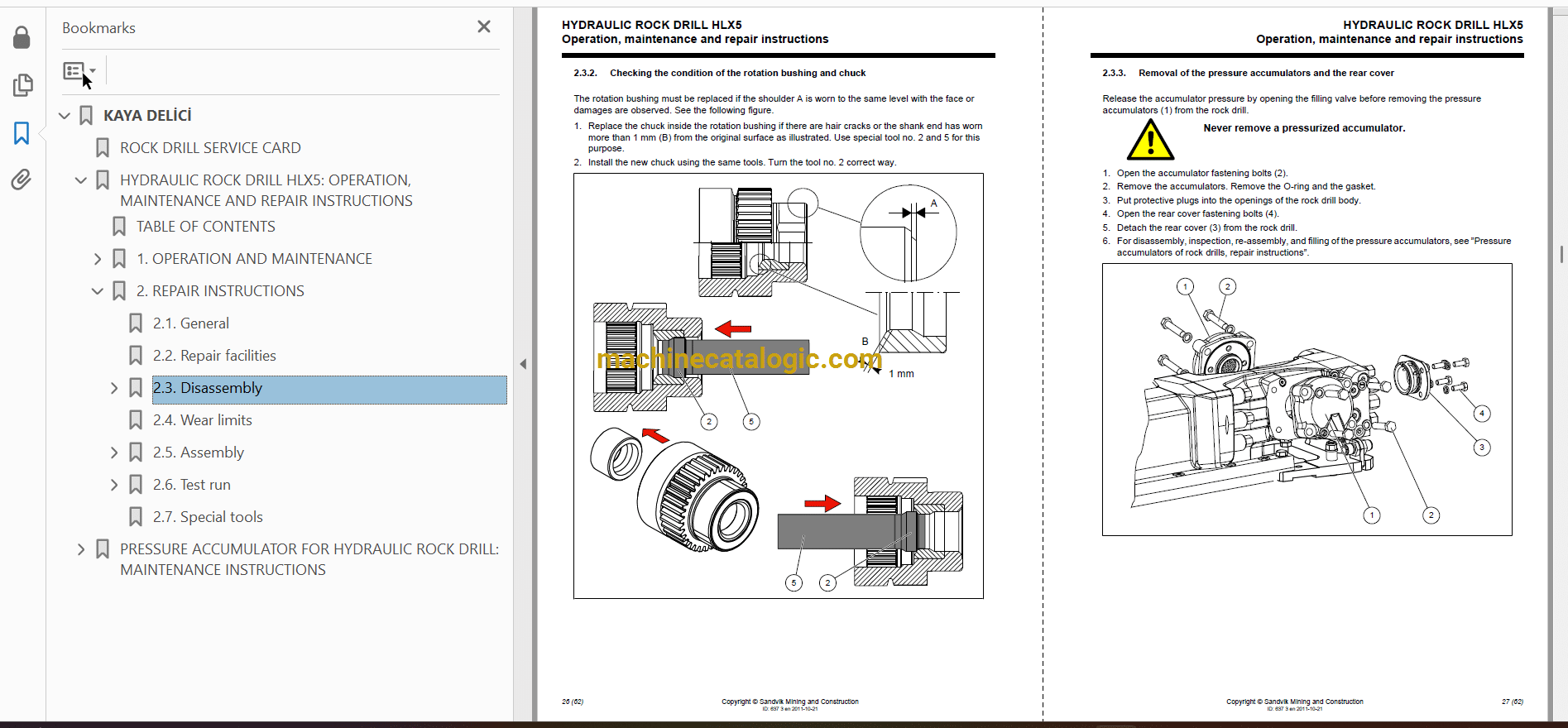Expand PRESSURE ACCUMULATOR maintenance instructions bookmark

[81, 549]
